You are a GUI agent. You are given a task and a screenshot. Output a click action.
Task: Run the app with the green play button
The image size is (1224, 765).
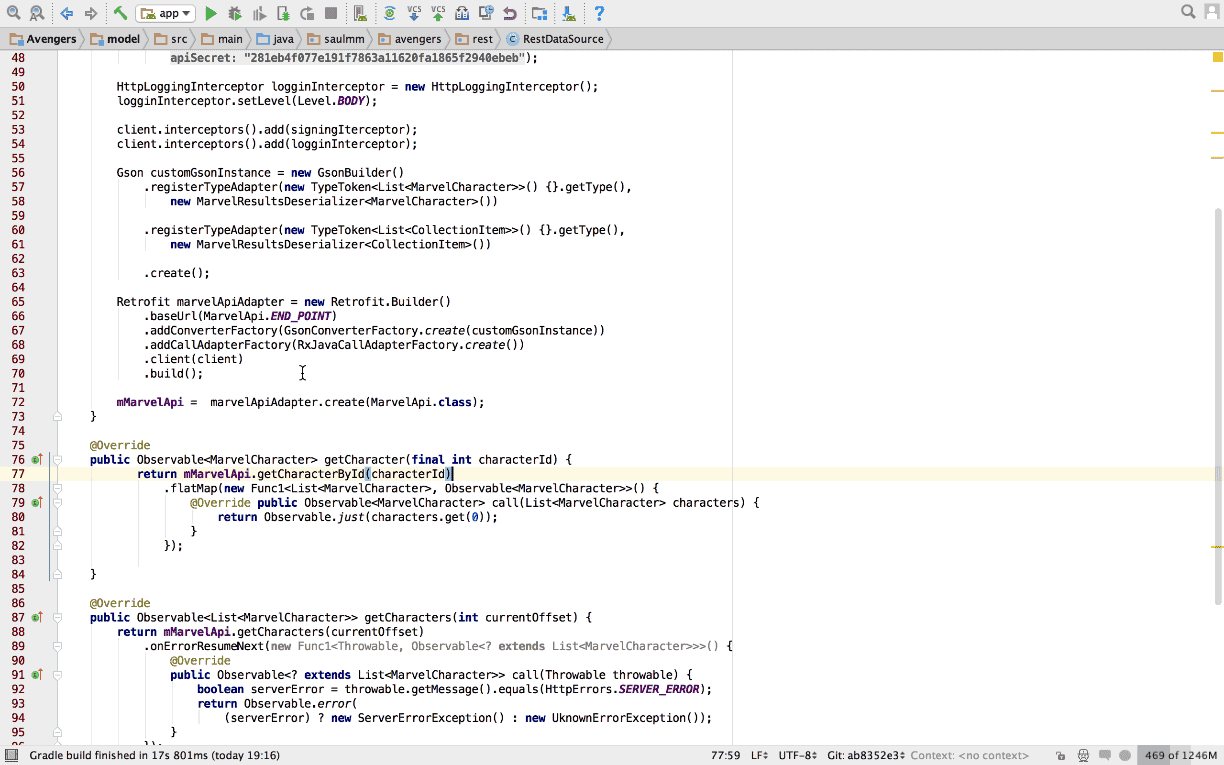click(x=211, y=13)
